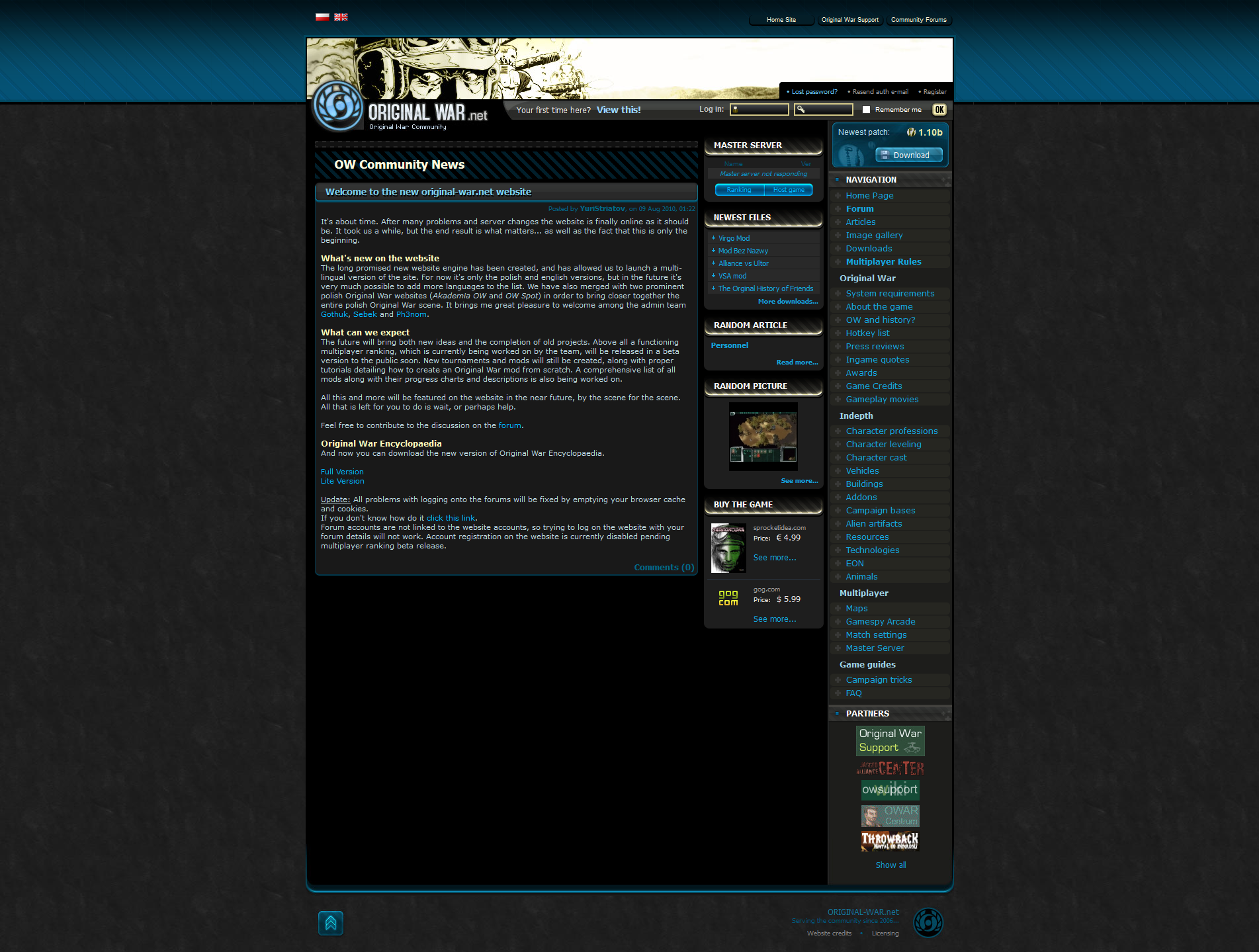Viewport: 1259px width, 952px height.
Task: Open the news headline Welcome to new website
Action: [x=428, y=192]
